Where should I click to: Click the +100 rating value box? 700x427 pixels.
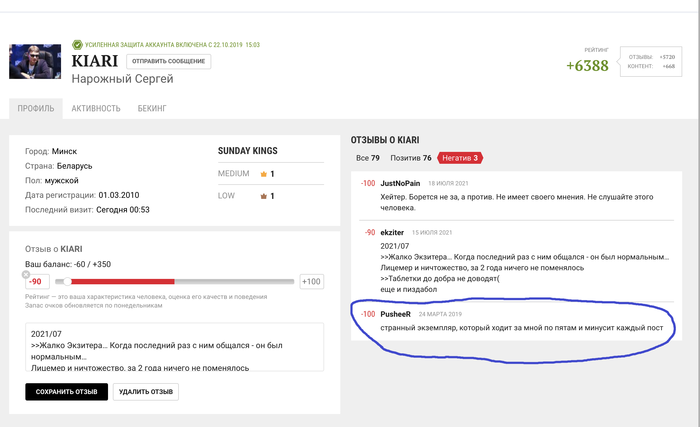(312, 281)
